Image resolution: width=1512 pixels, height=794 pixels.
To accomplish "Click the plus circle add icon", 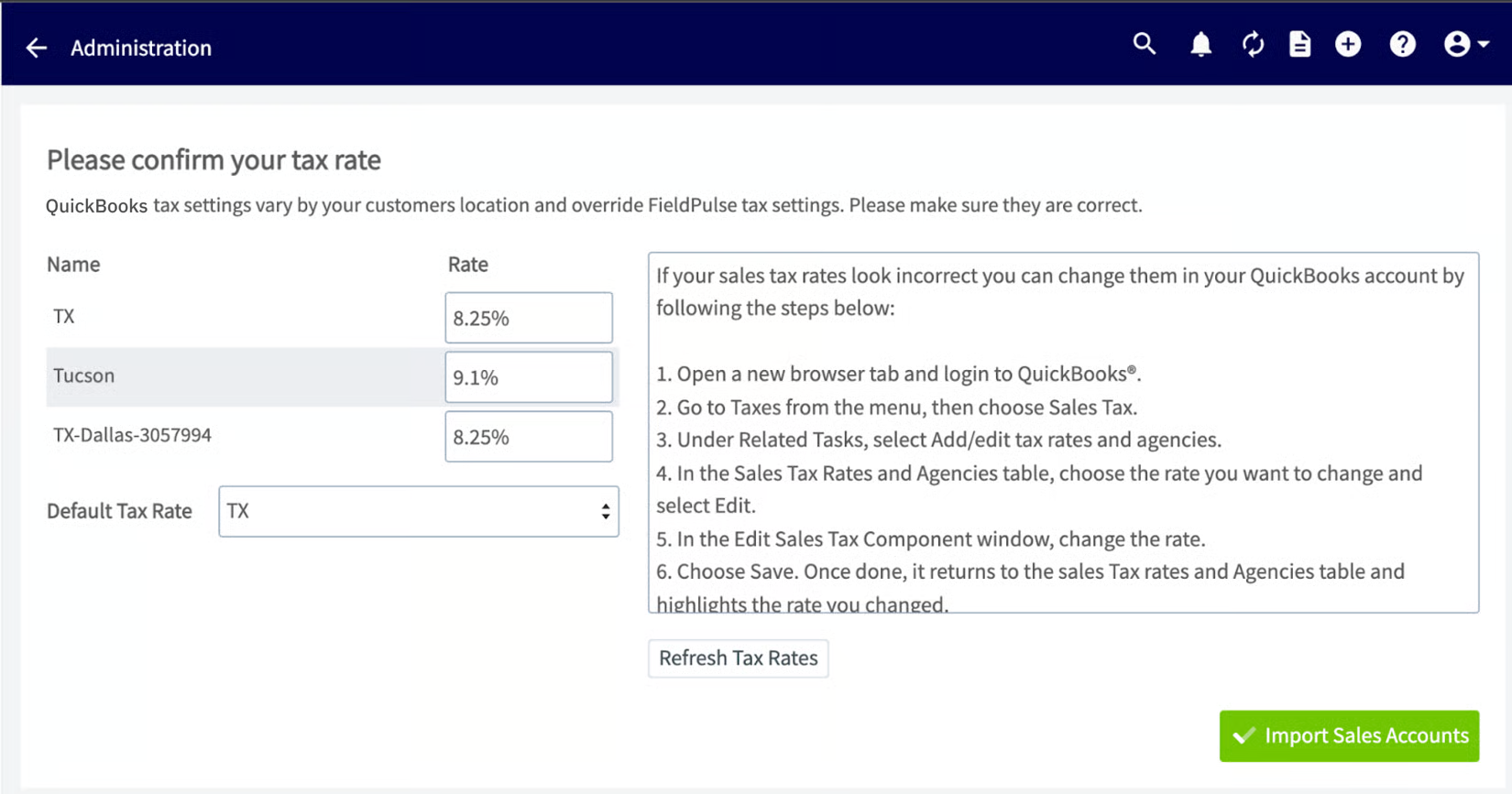I will click(x=1348, y=44).
